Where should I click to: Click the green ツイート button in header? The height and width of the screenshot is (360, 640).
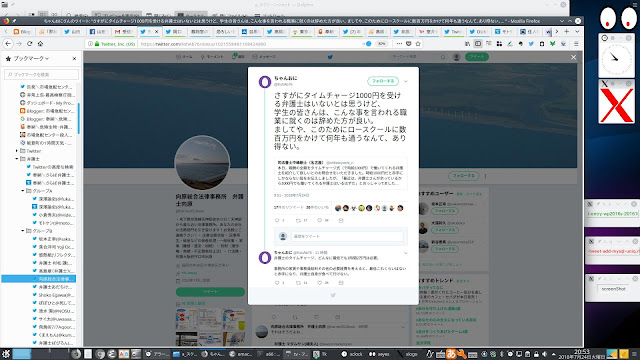[x=477, y=57]
